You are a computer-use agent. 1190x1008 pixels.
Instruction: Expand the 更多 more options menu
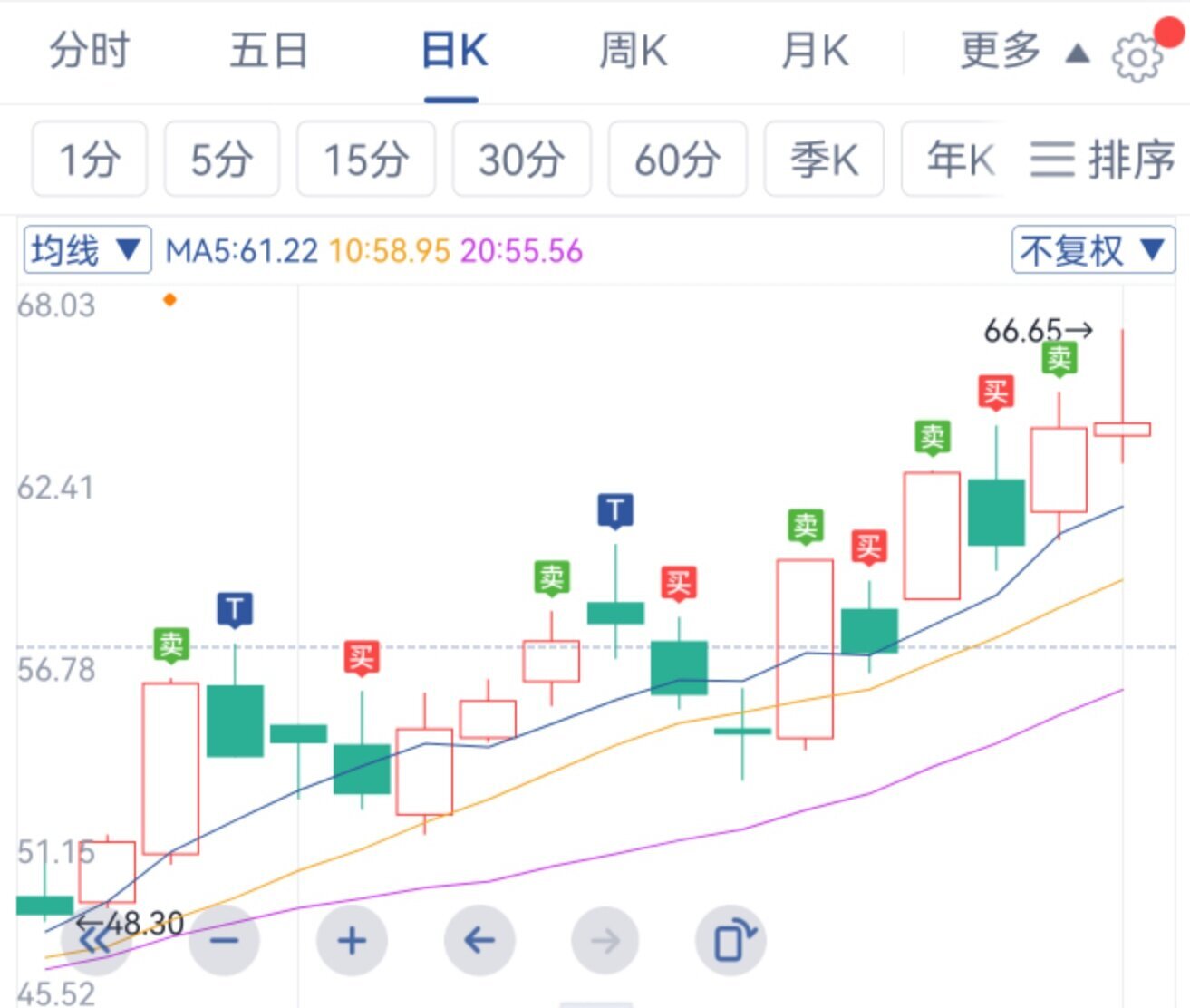[x=1022, y=51]
